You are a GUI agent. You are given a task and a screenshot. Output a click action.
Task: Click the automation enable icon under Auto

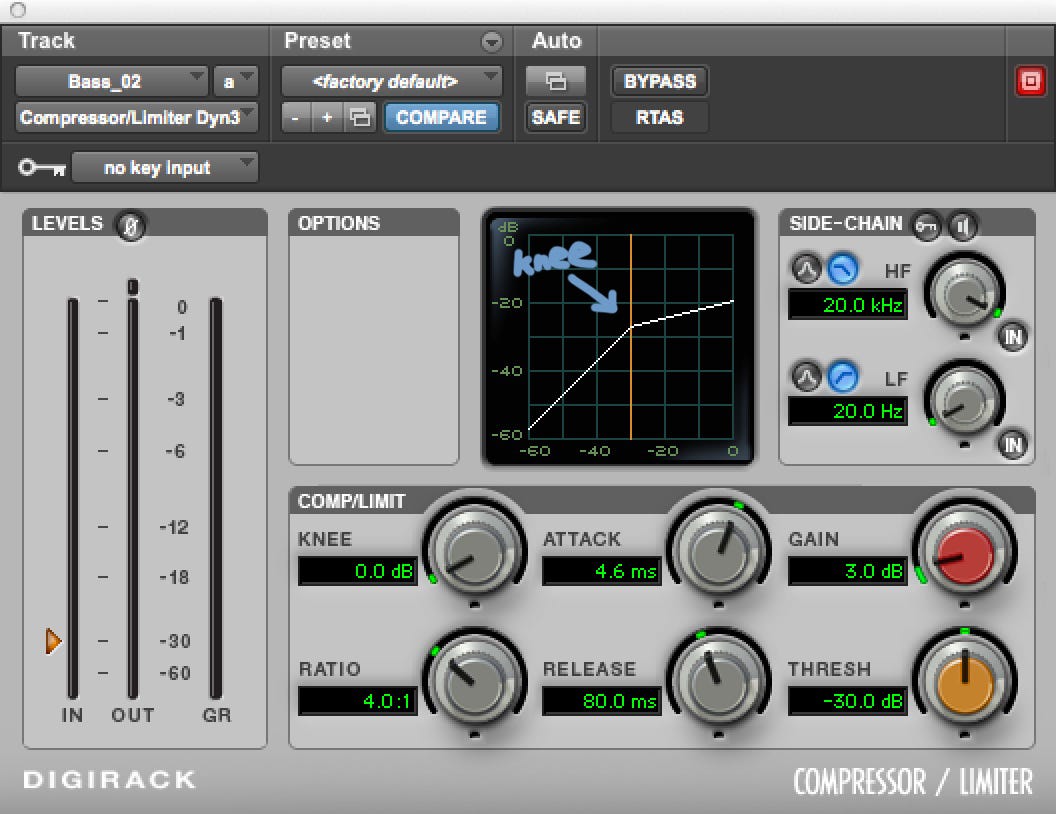coord(556,81)
